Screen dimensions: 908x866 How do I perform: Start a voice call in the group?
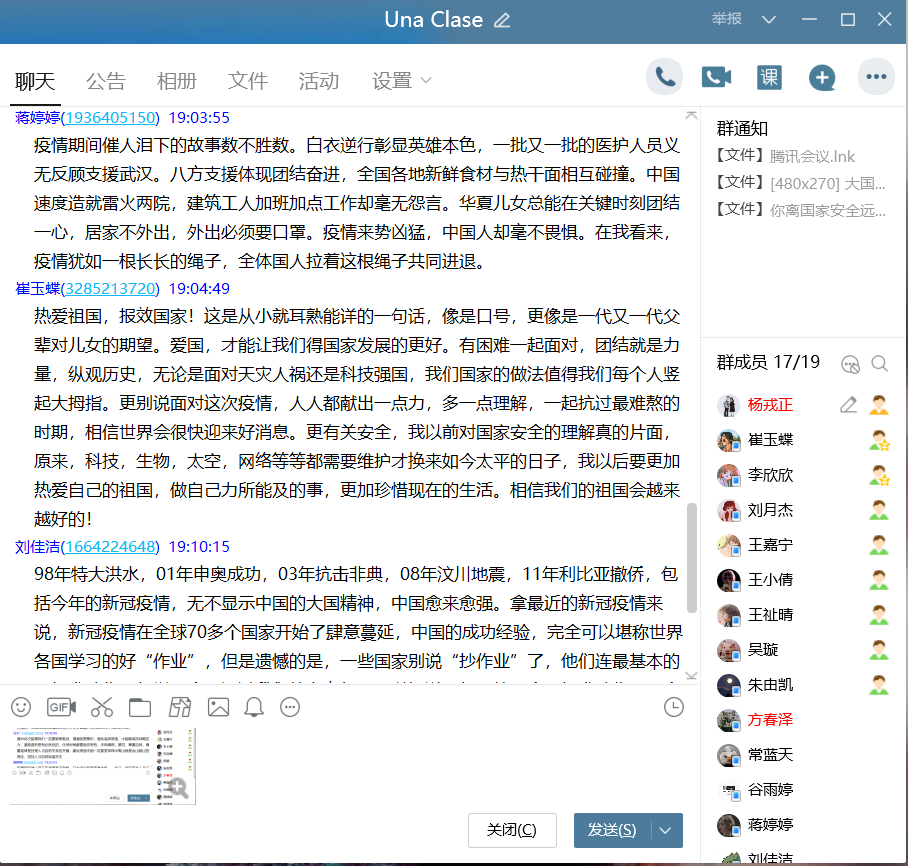tap(664, 78)
